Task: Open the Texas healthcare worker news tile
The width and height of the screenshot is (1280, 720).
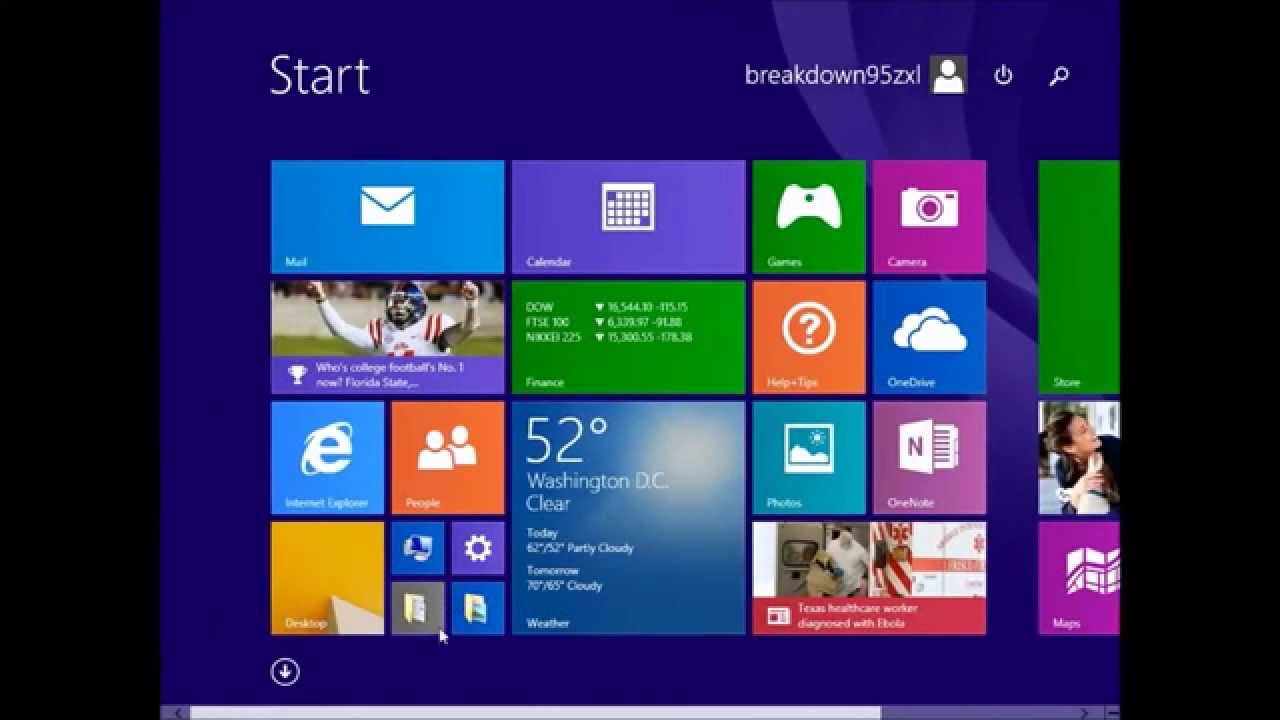Action: (869, 578)
